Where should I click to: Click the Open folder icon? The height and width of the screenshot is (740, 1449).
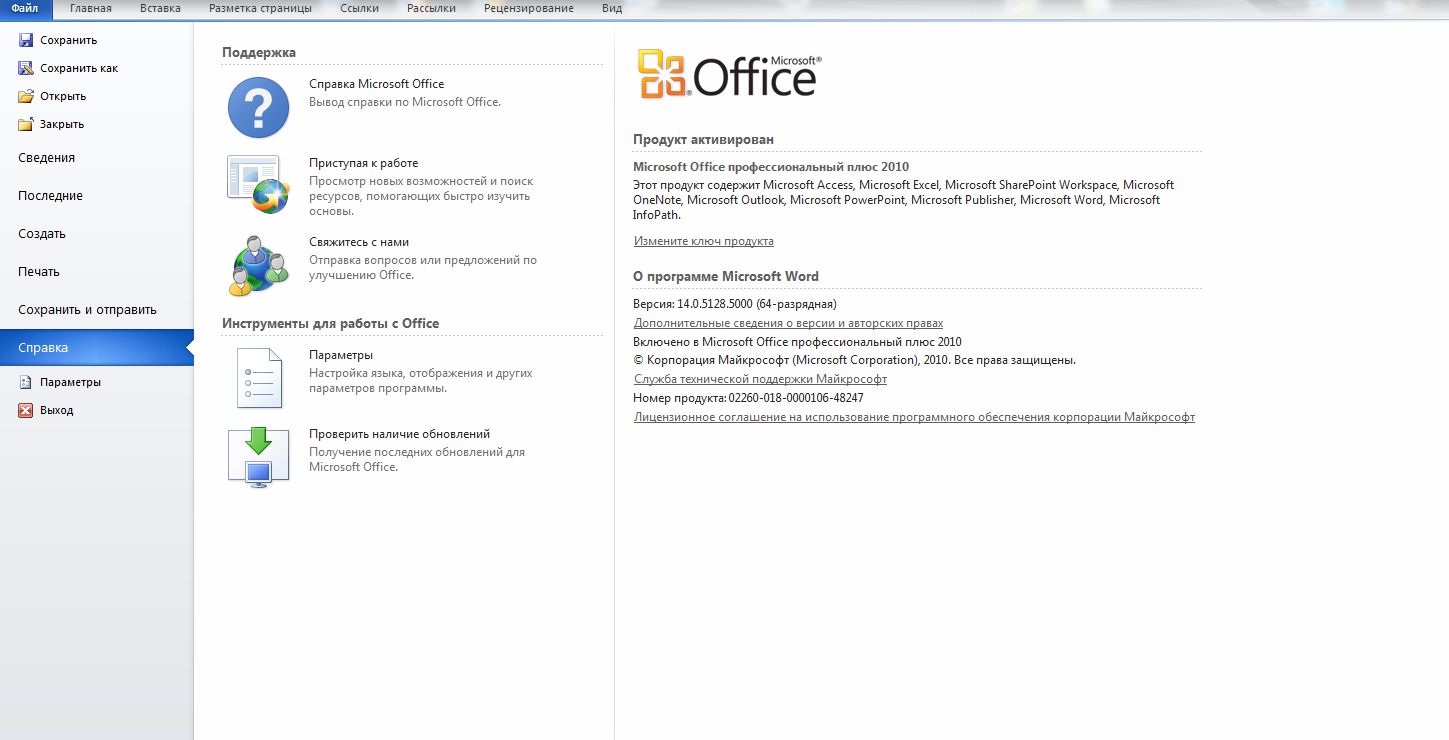coord(26,96)
